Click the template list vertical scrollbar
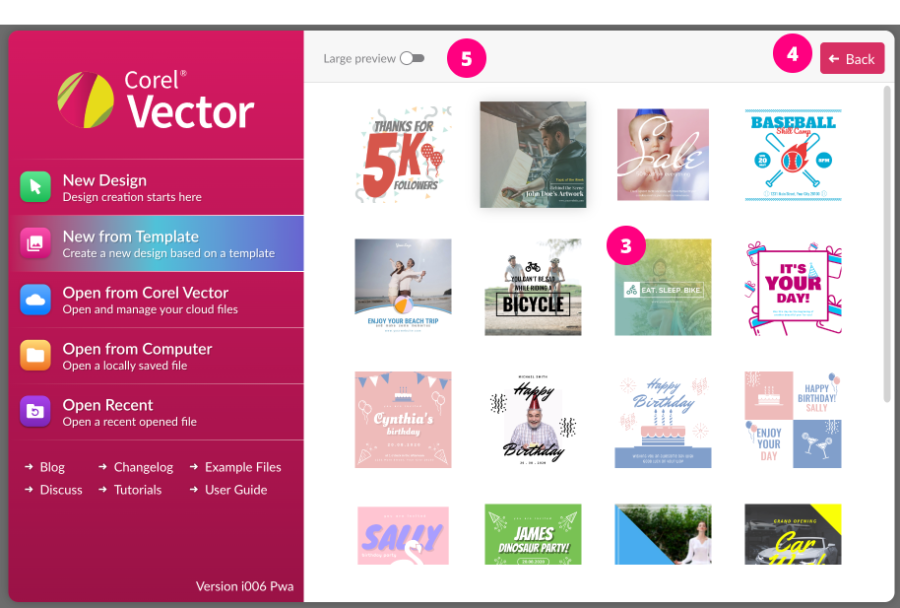The image size is (900, 608). click(x=886, y=245)
